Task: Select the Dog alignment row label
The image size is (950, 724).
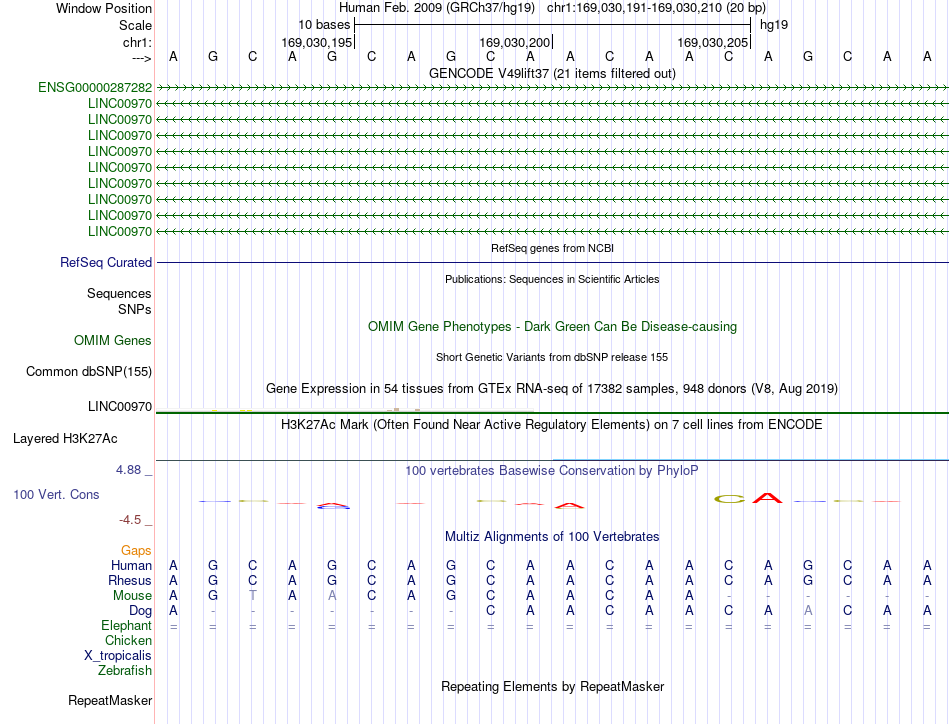Action: tap(140, 611)
